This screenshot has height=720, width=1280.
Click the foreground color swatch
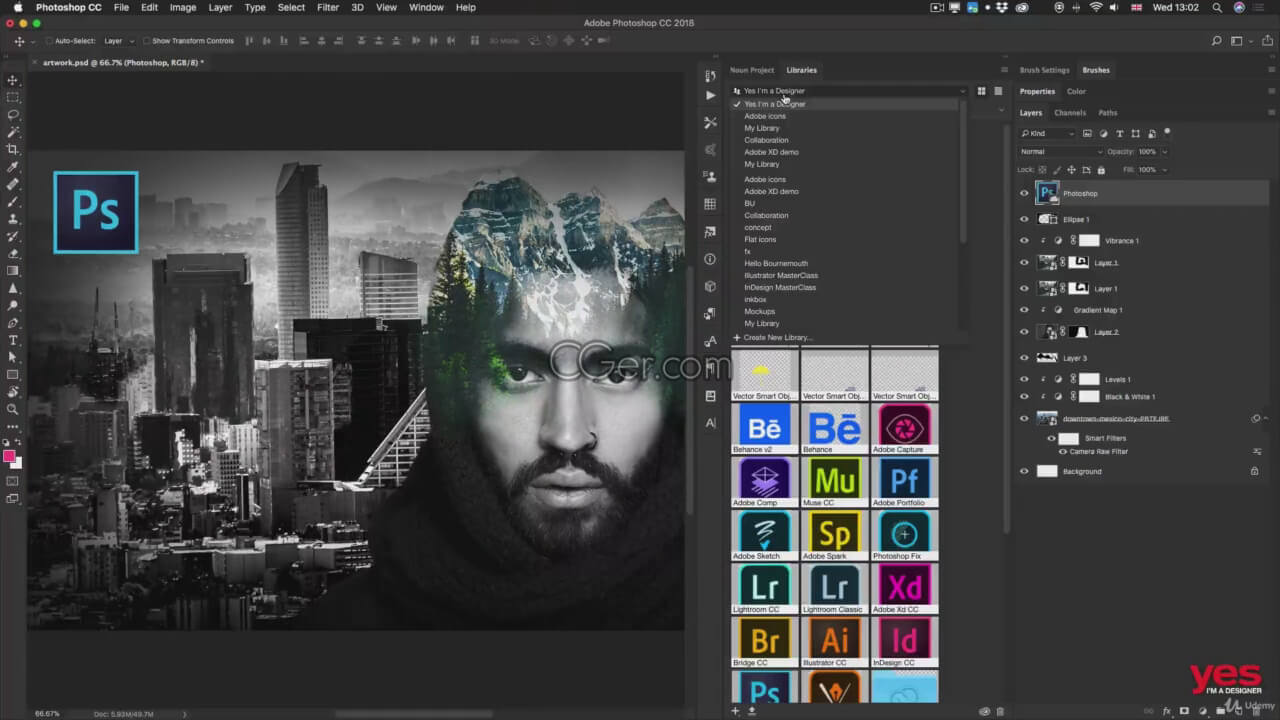point(10,457)
